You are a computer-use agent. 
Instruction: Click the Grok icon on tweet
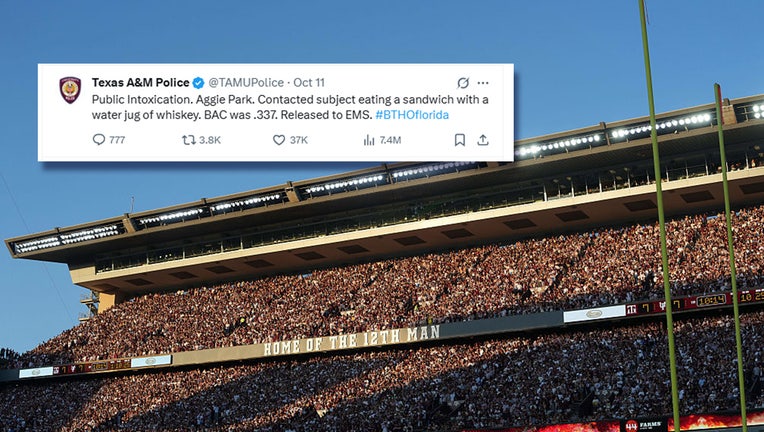[x=463, y=83]
